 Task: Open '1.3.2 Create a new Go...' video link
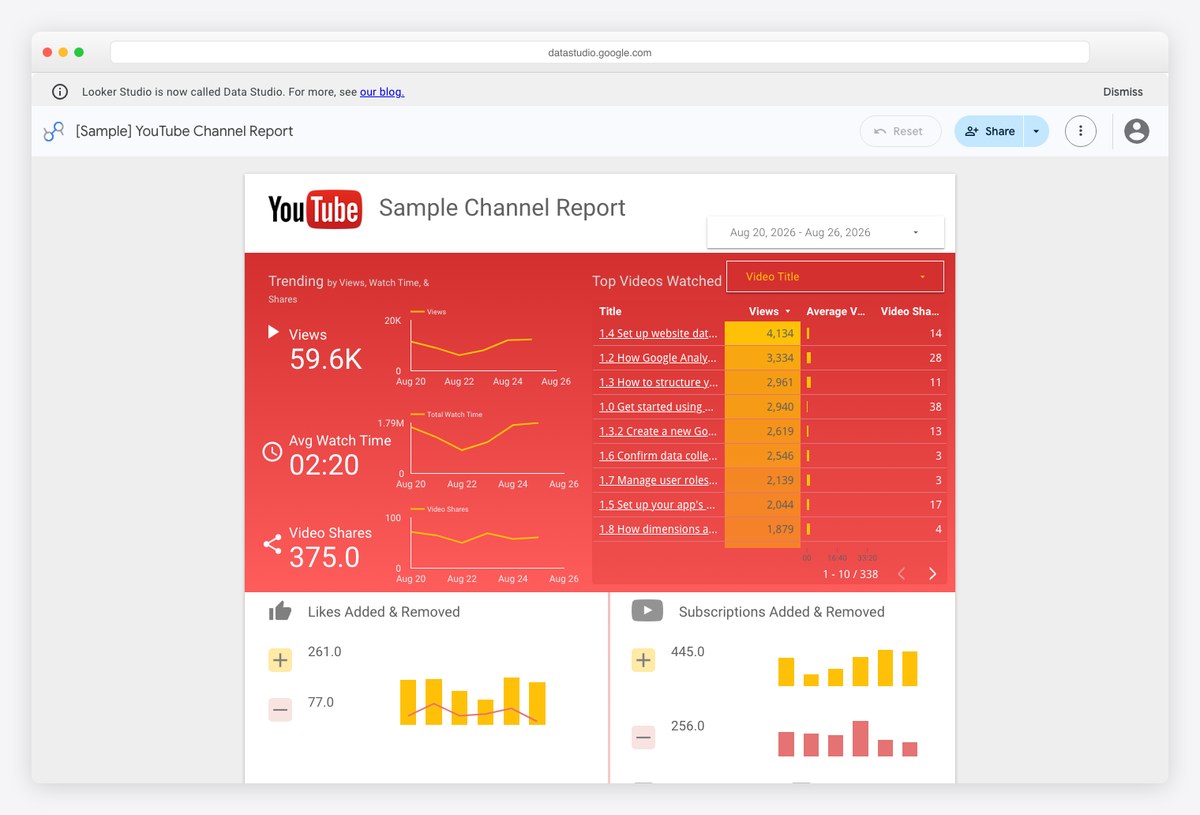point(659,432)
